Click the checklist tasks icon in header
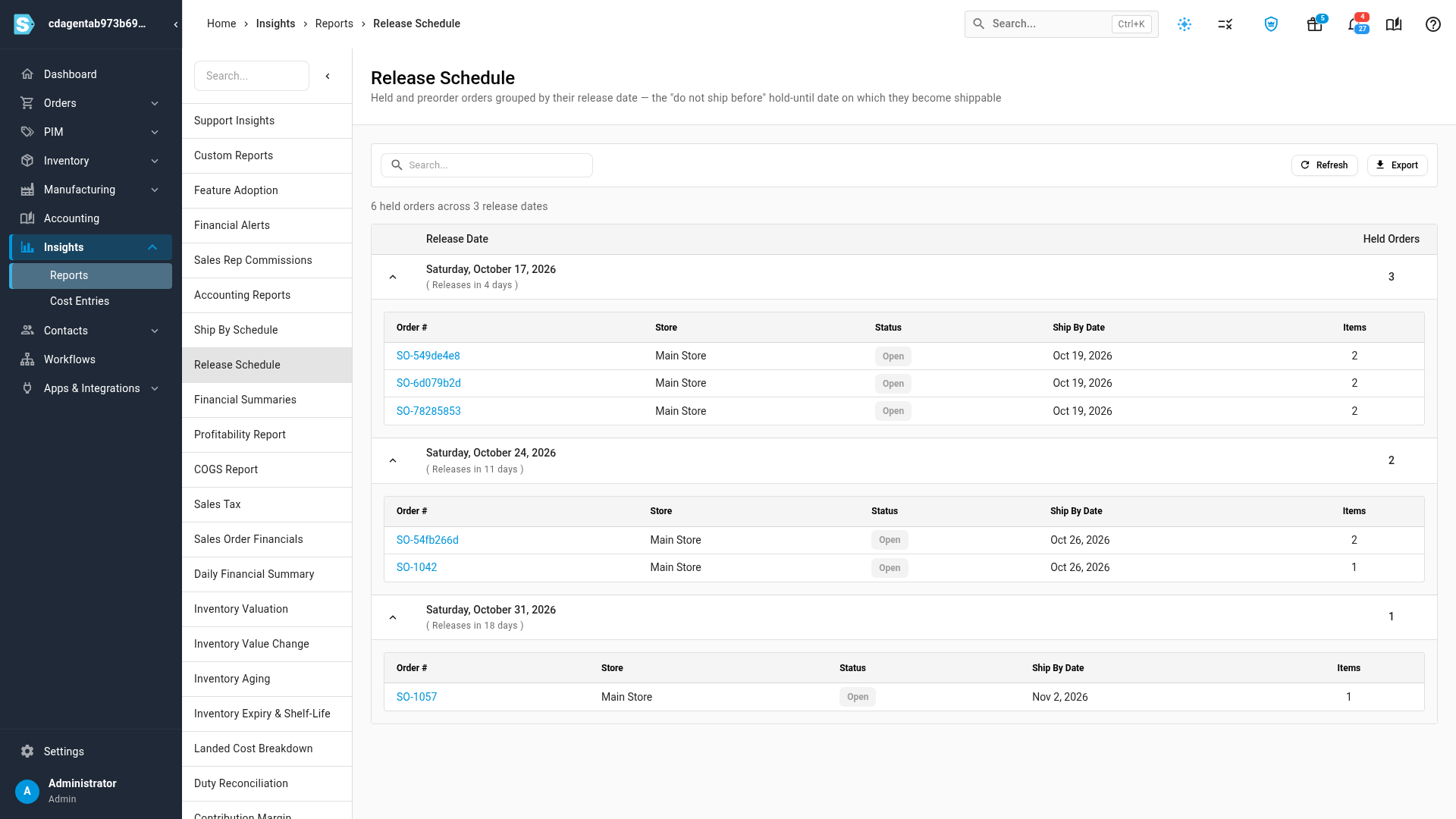Viewport: 1456px width, 819px height. click(x=1225, y=24)
